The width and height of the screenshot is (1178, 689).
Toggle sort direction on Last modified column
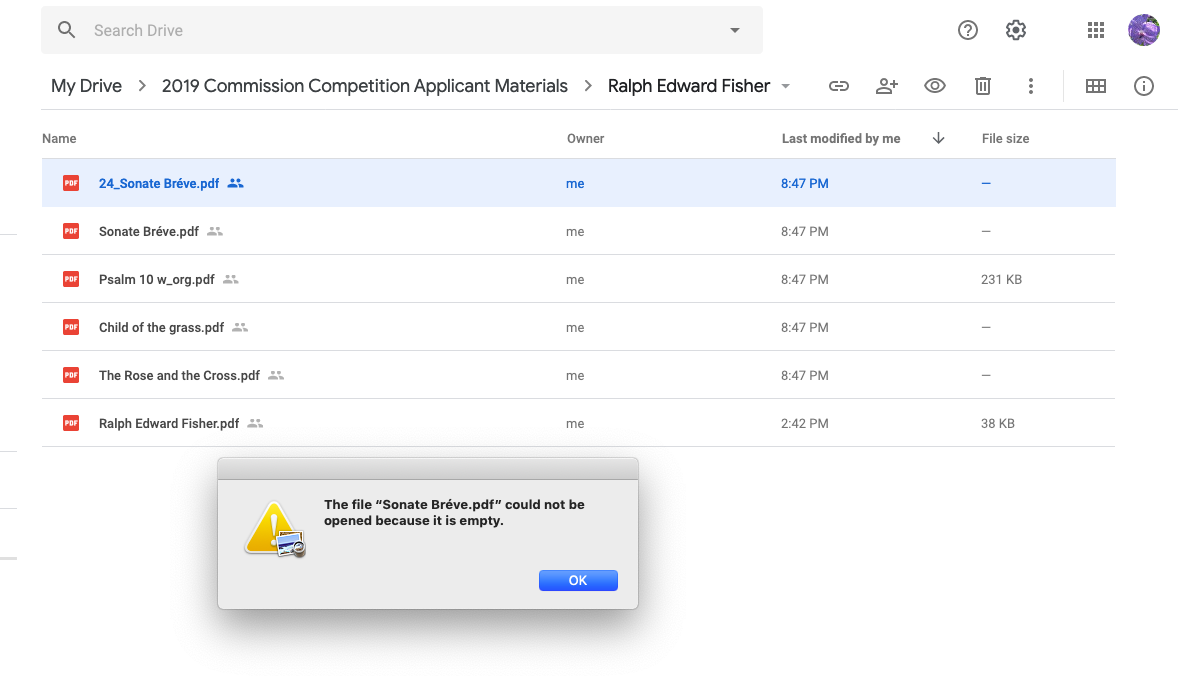[x=938, y=138]
